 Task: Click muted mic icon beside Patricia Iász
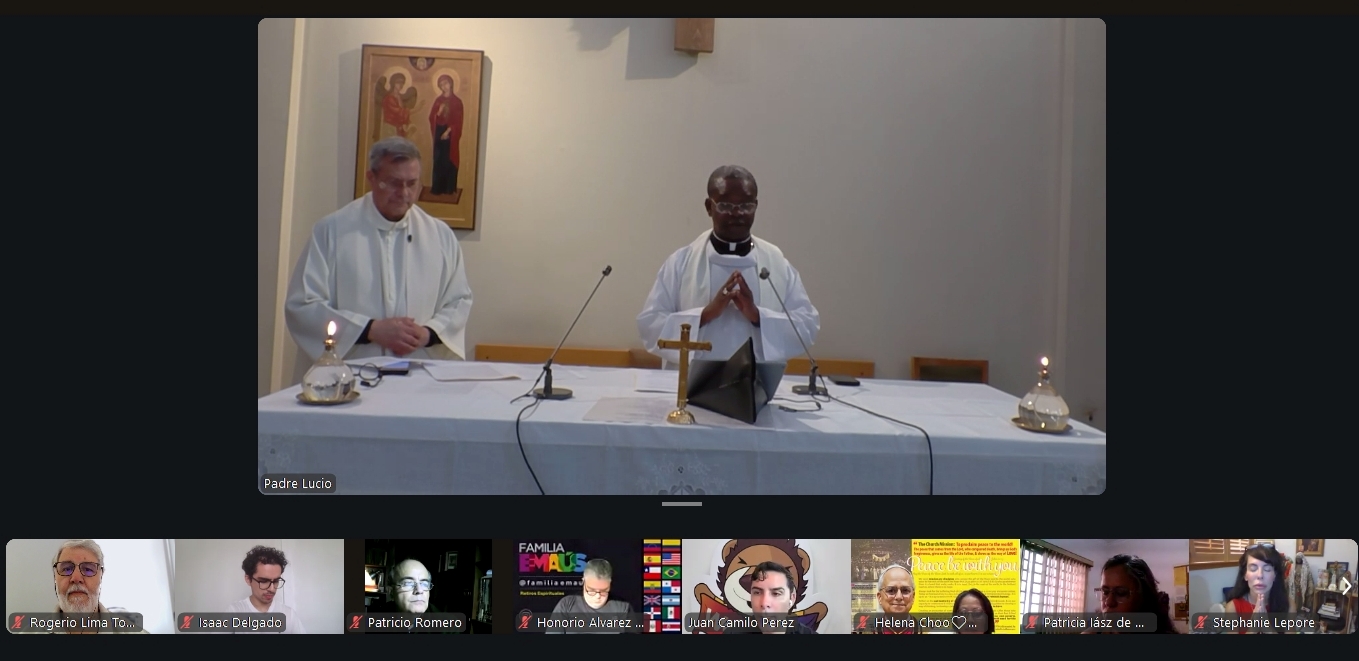coord(1032,623)
